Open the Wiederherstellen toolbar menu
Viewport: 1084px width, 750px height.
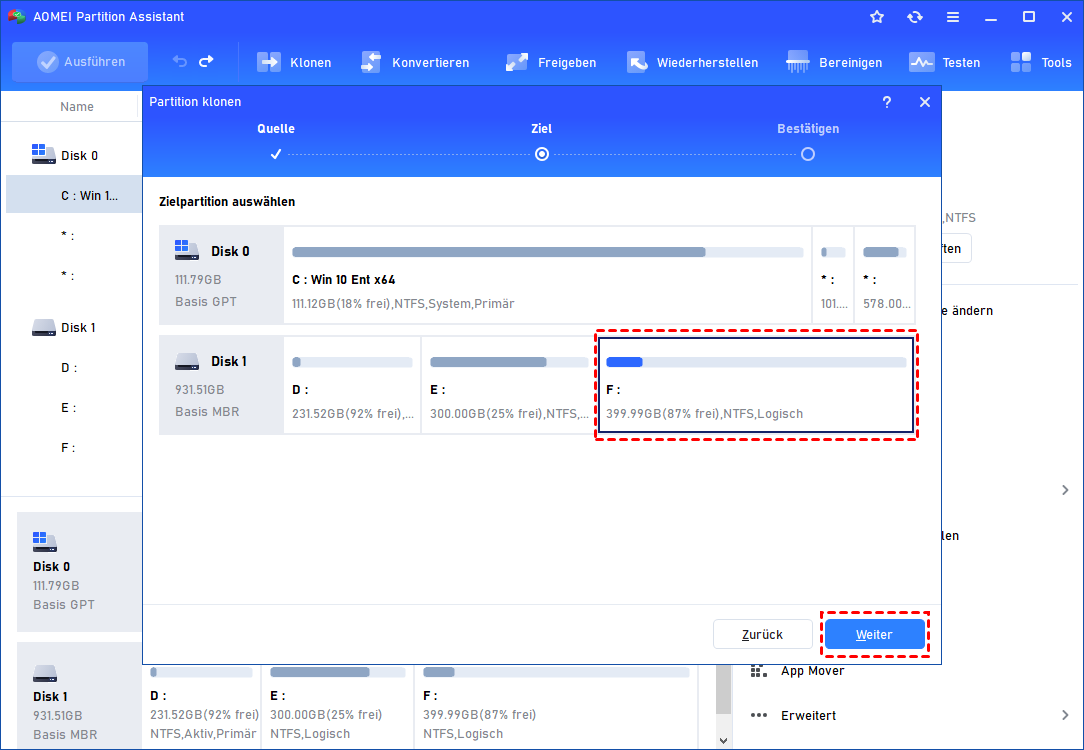coord(692,62)
